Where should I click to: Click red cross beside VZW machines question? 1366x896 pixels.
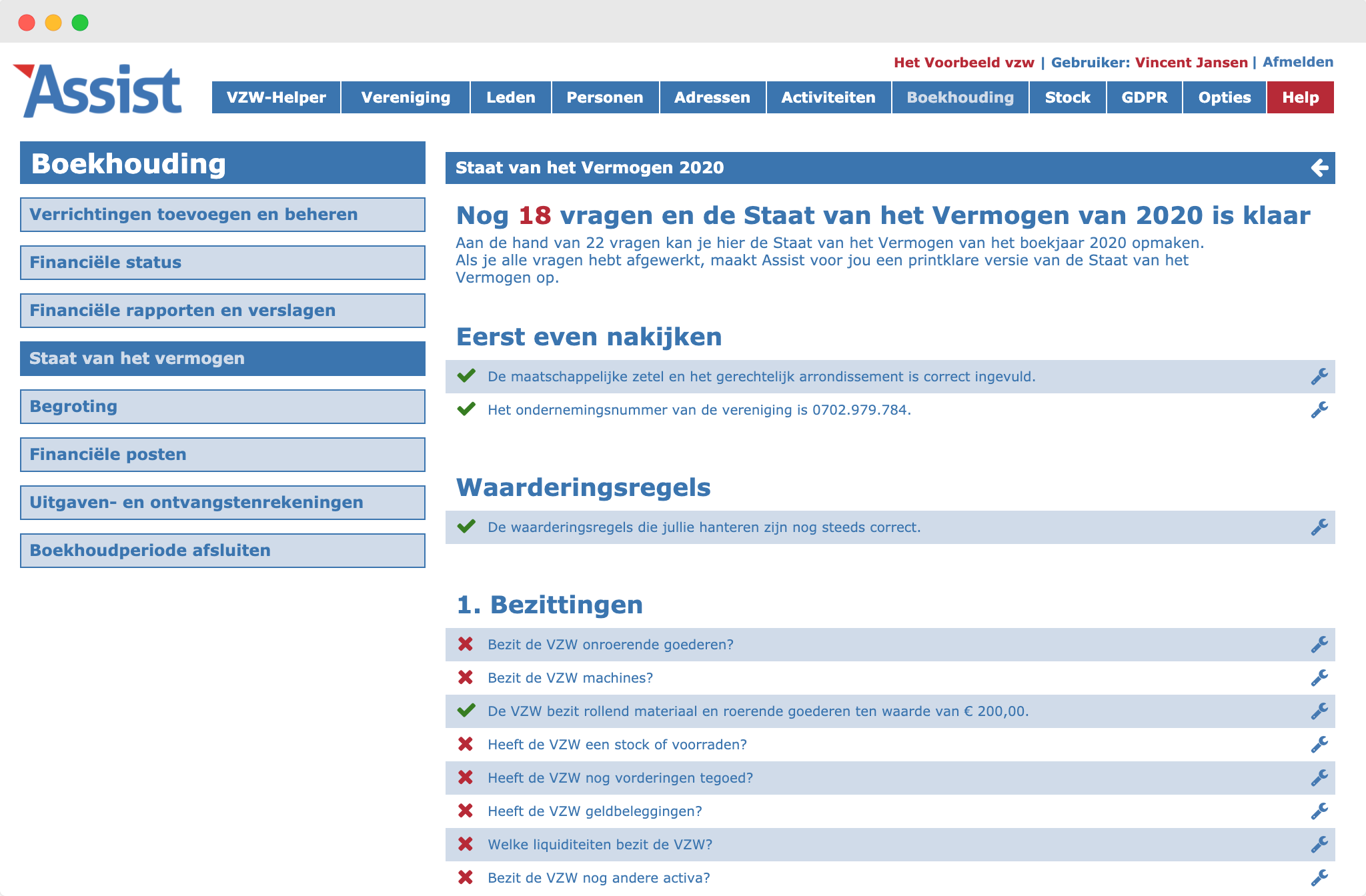point(466,677)
